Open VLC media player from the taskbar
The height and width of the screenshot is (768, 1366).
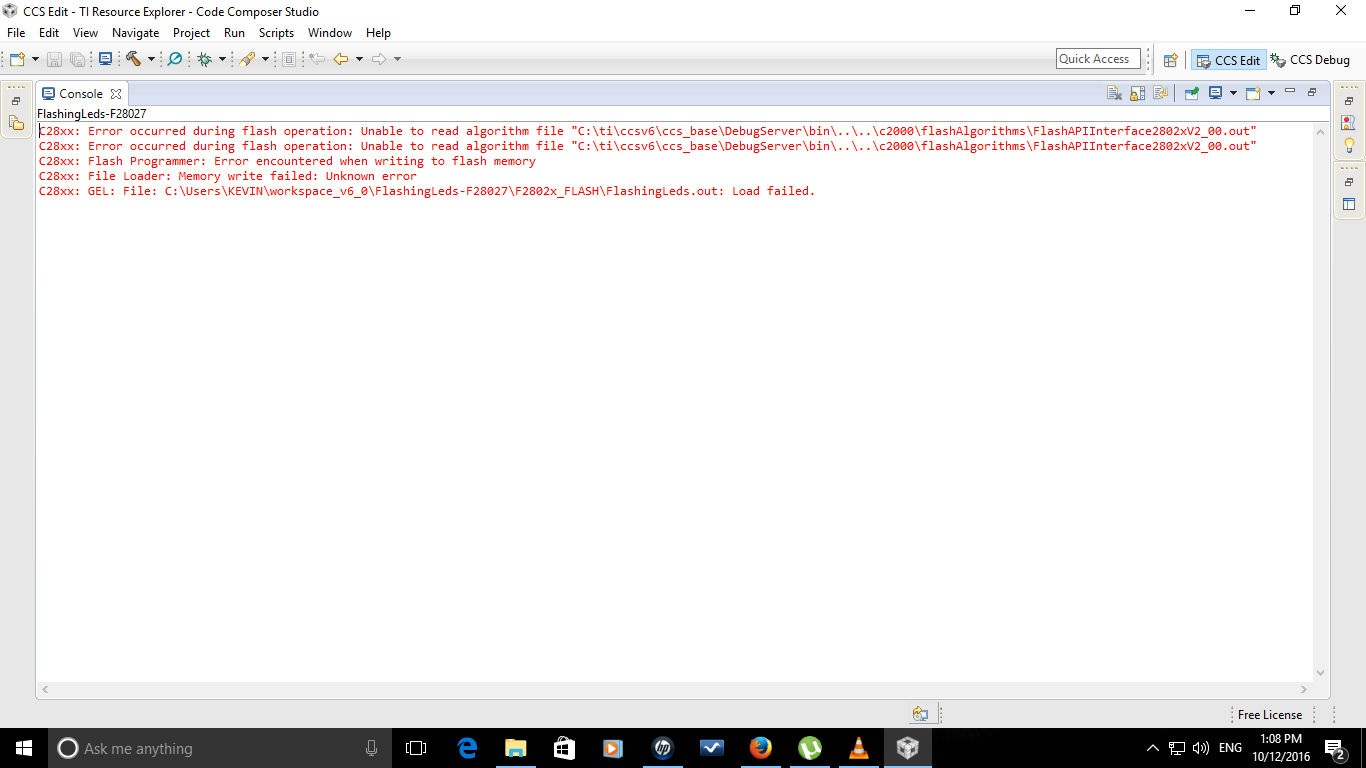tap(858, 748)
